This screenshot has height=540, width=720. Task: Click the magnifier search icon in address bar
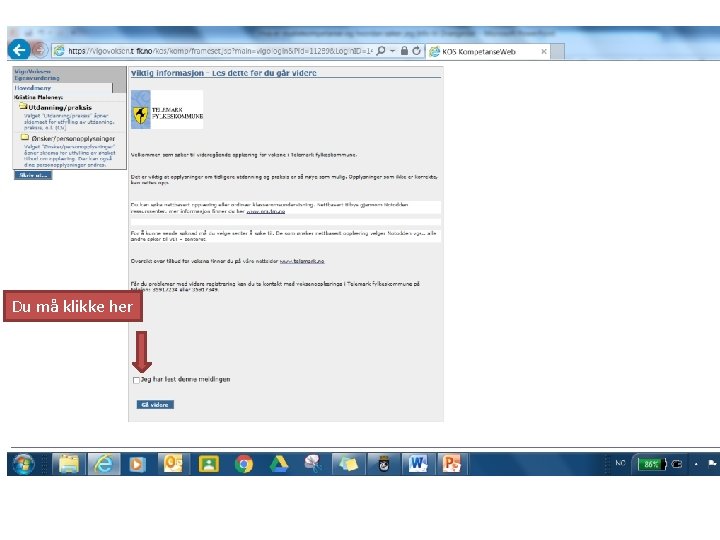[x=381, y=51]
